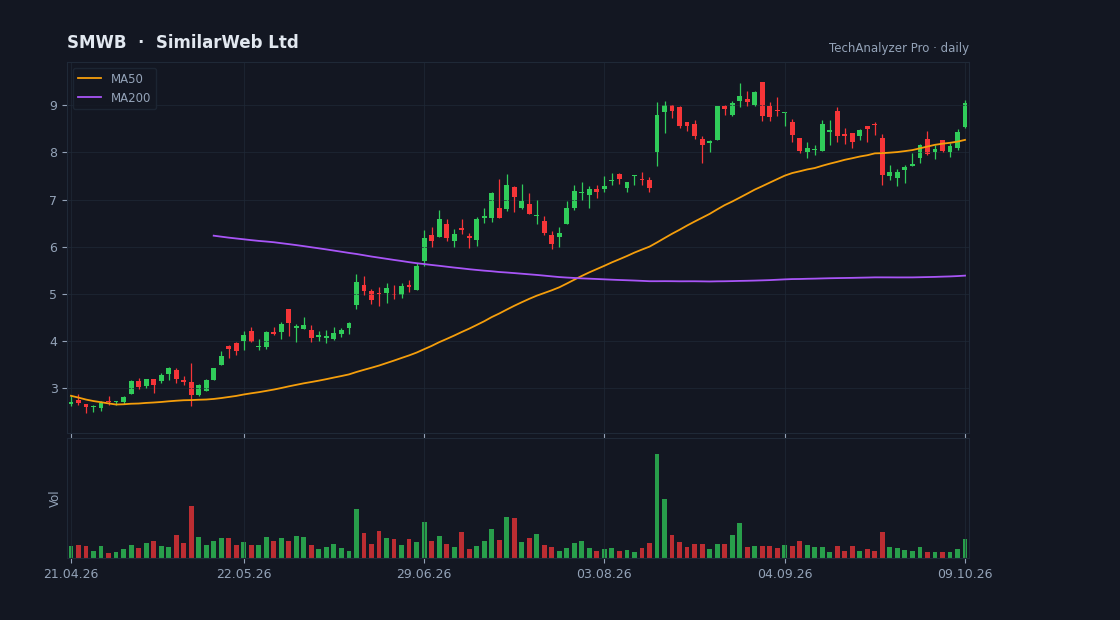Click the 4 price axis label

pos(54,341)
